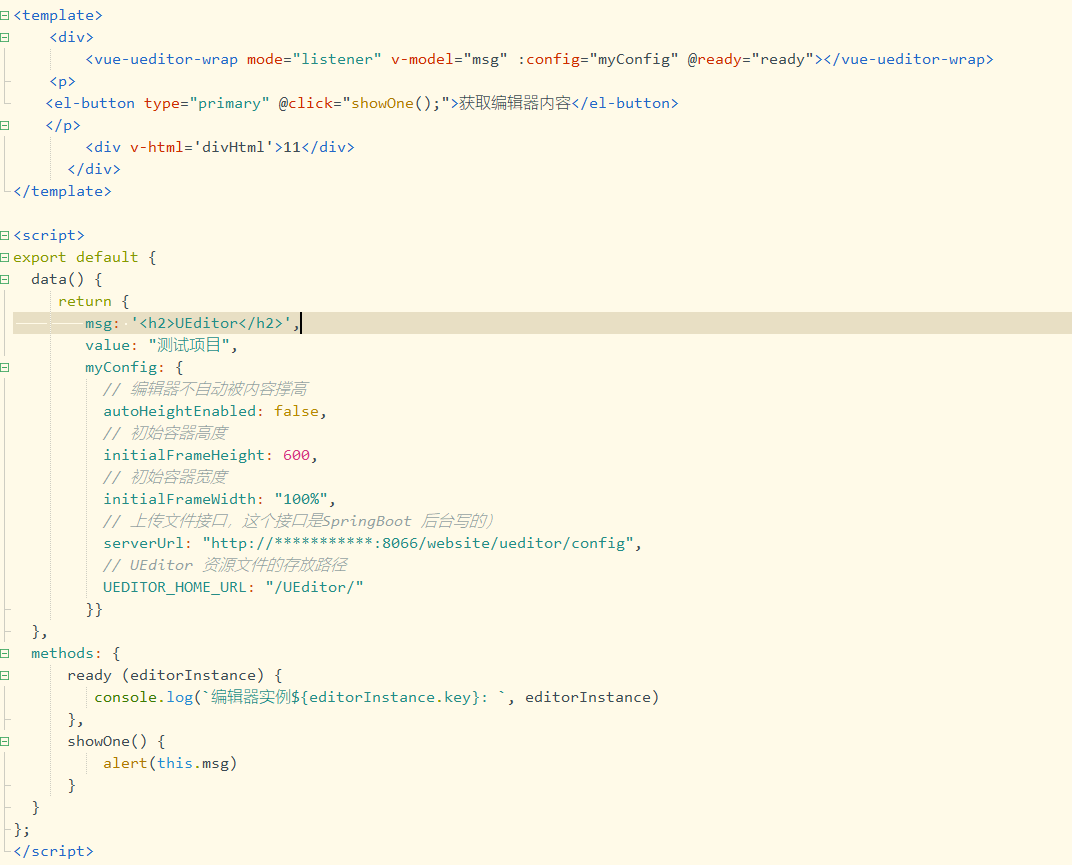Click the closing </vue-ueditor-wrap> tag
1072x865 pixels.
(x=908, y=59)
